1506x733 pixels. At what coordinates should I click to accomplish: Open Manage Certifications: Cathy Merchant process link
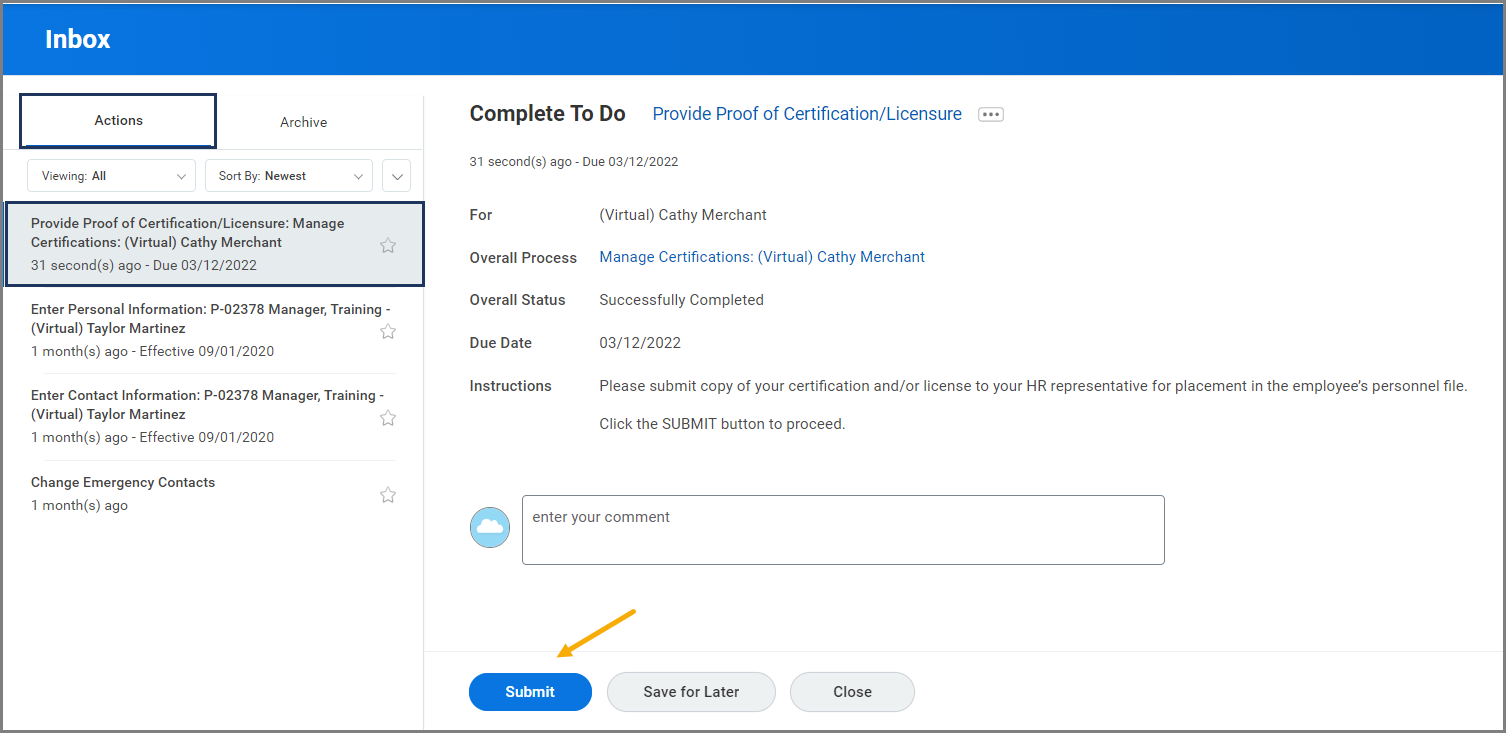click(761, 257)
